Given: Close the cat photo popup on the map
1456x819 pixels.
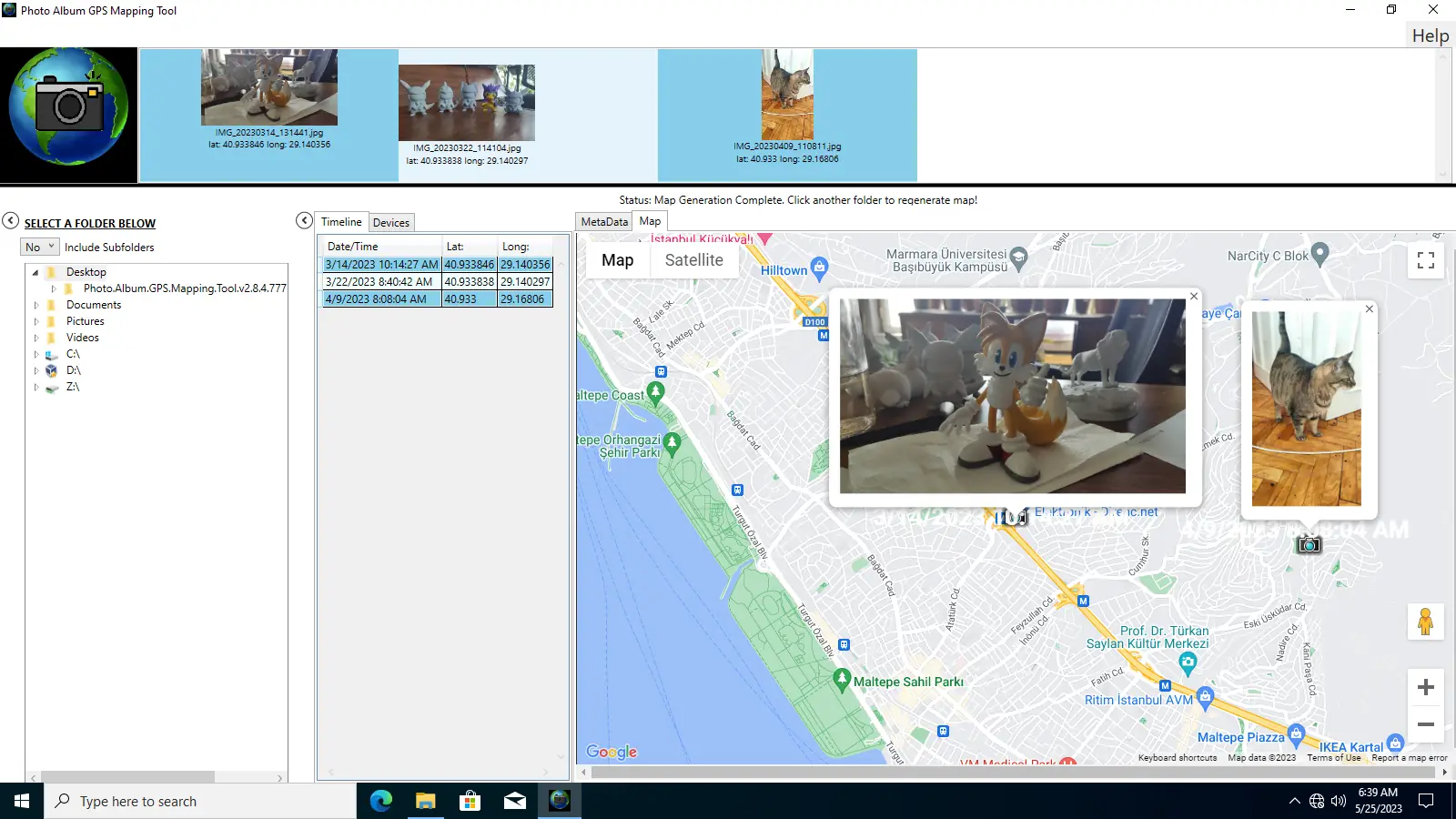Looking at the screenshot, I should 1370,309.
